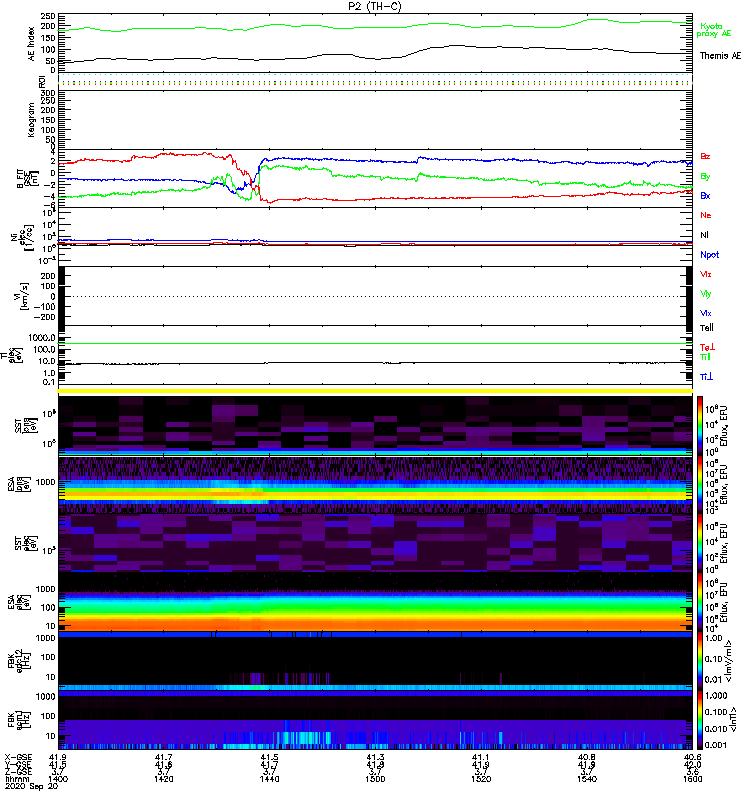Image resolution: width=750 pixels, height=800 pixels.
Task: Select the black "Themis AE" legend label
Action: (720, 56)
